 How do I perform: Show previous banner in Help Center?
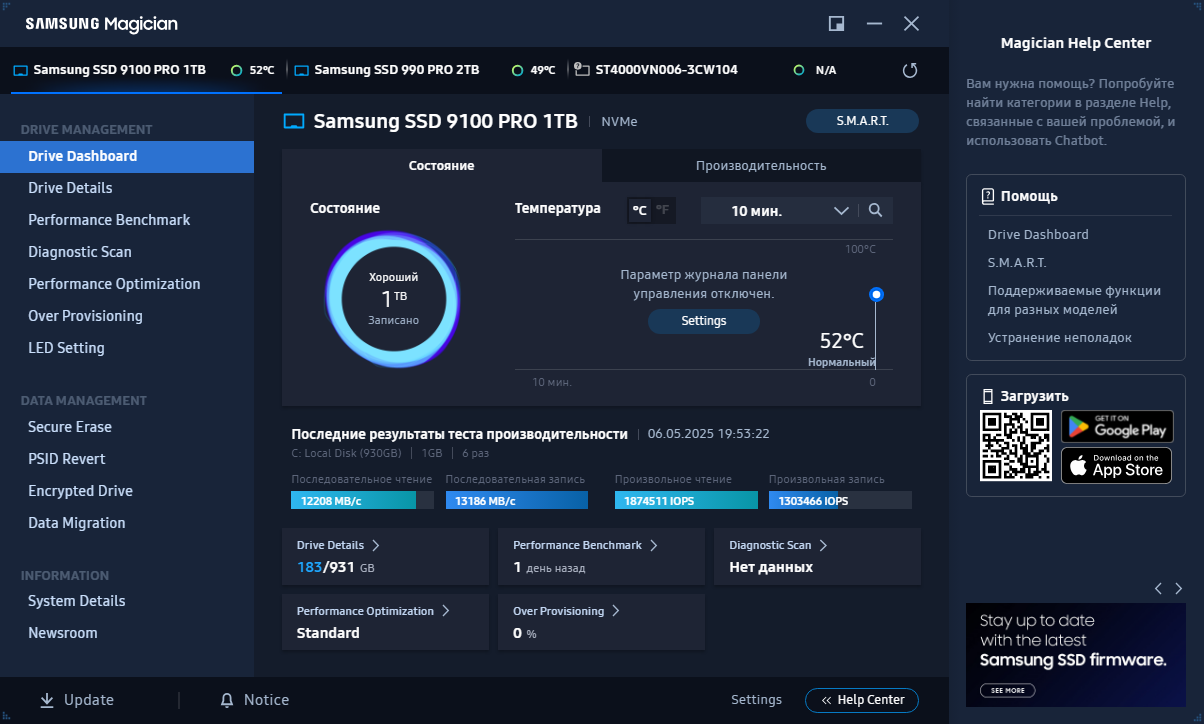(1158, 588)
